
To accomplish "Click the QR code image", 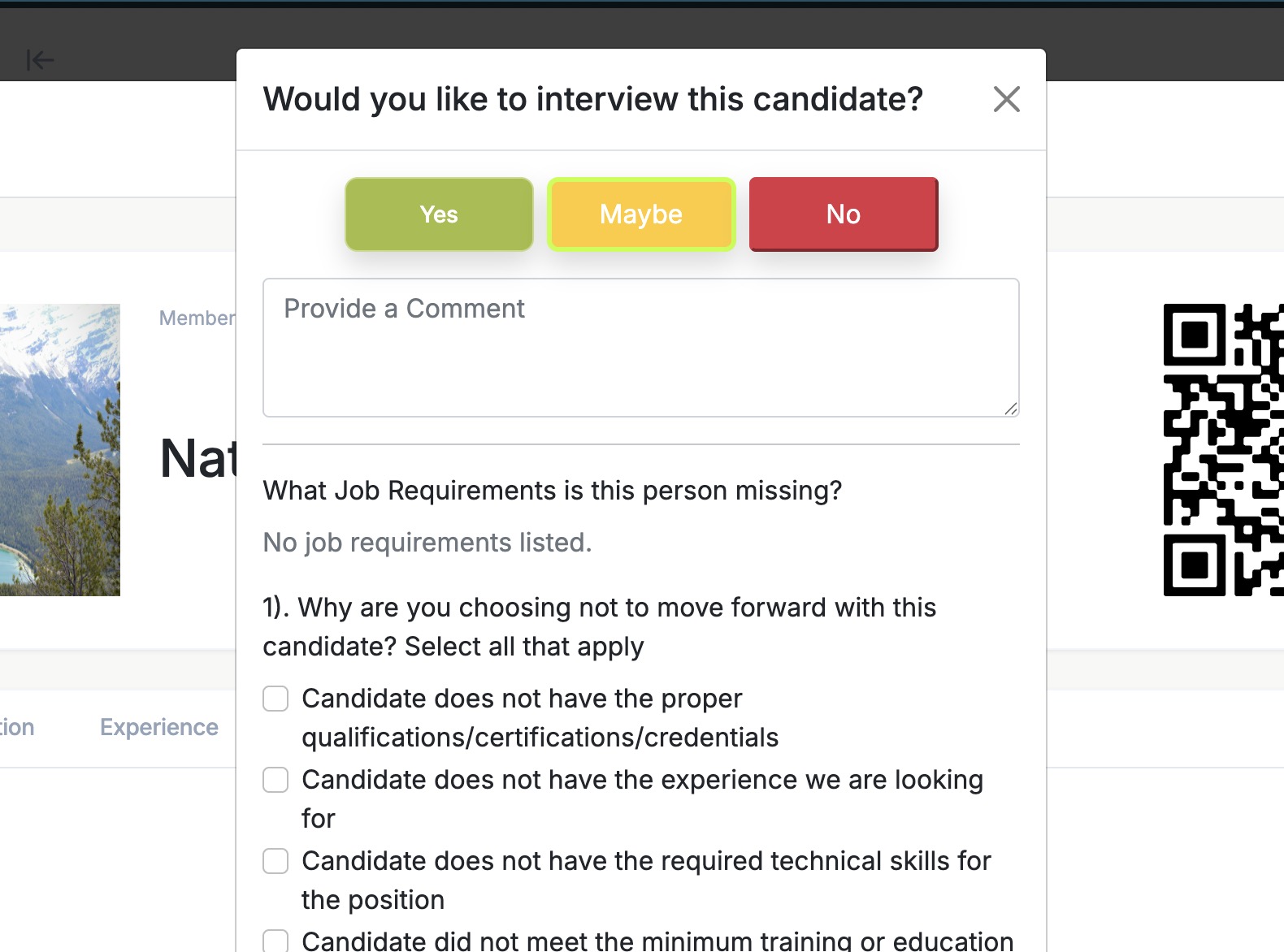I will click(1222, 446).
